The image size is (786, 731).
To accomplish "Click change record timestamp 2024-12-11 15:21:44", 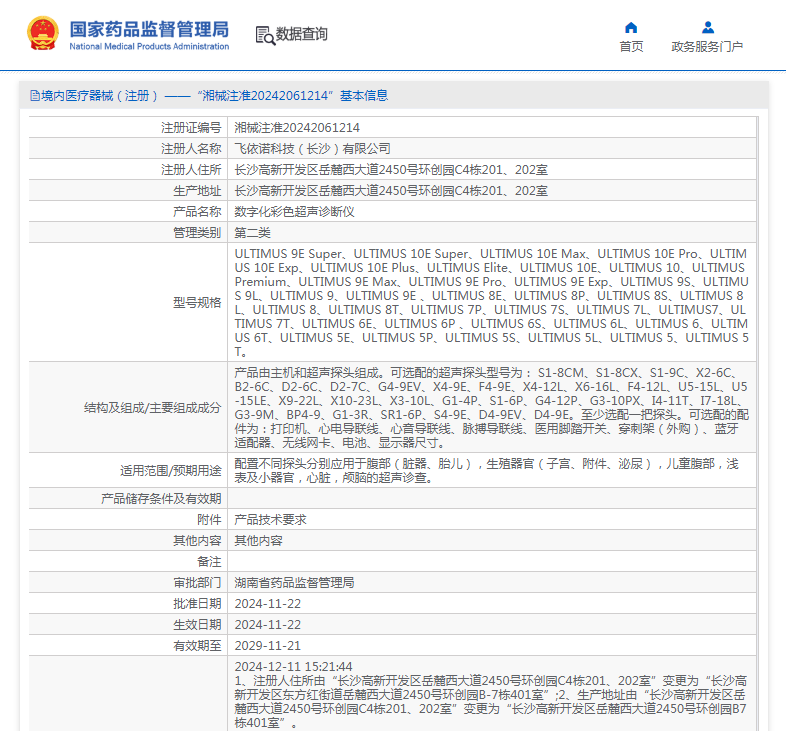I will click(293, 666).
